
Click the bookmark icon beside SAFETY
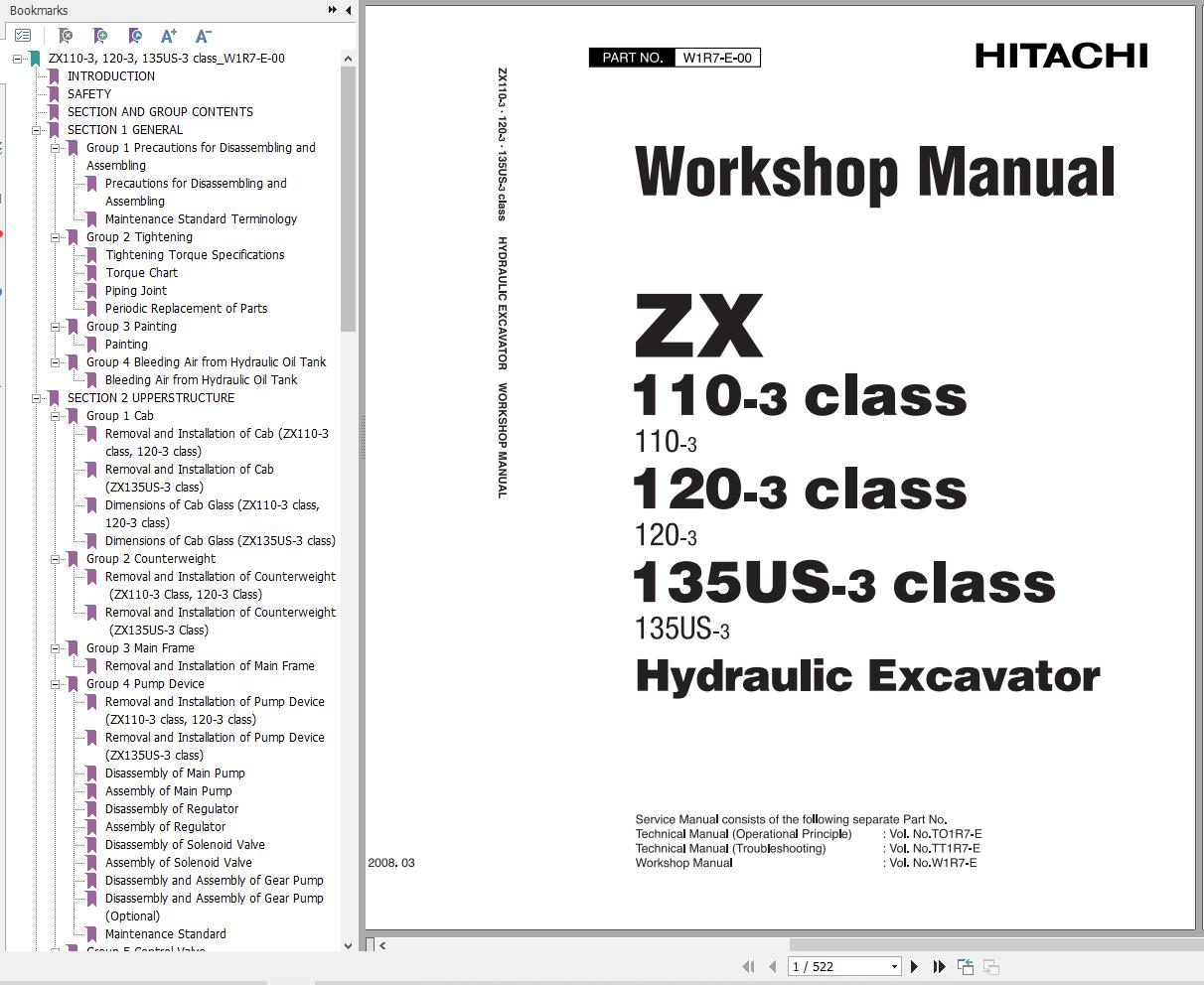(54, 94)
